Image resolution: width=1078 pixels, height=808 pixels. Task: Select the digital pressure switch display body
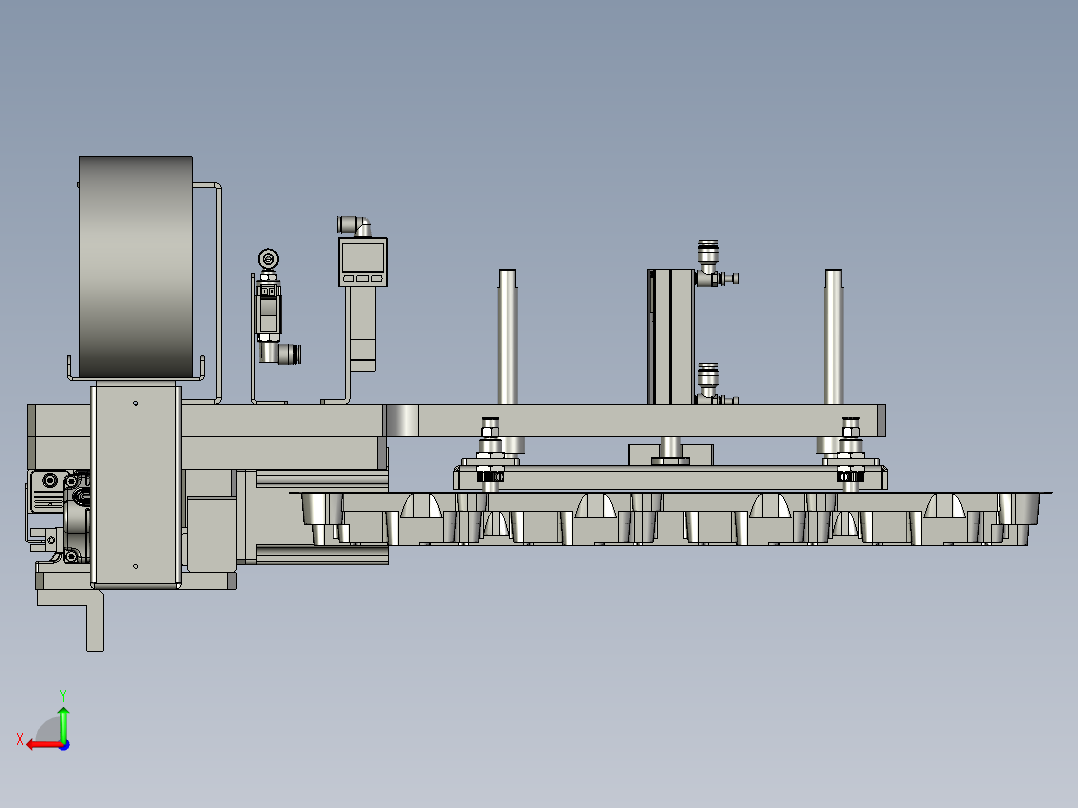363,262
